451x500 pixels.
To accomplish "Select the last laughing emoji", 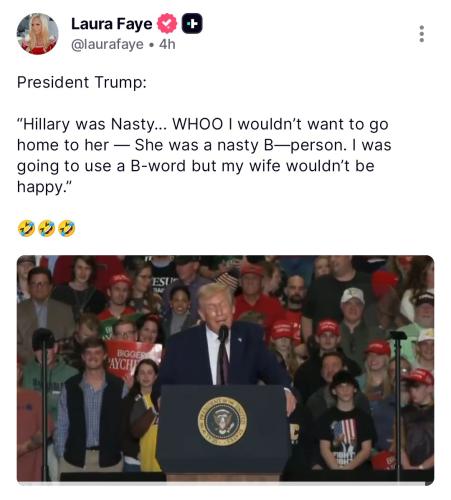I will (67, 228).
